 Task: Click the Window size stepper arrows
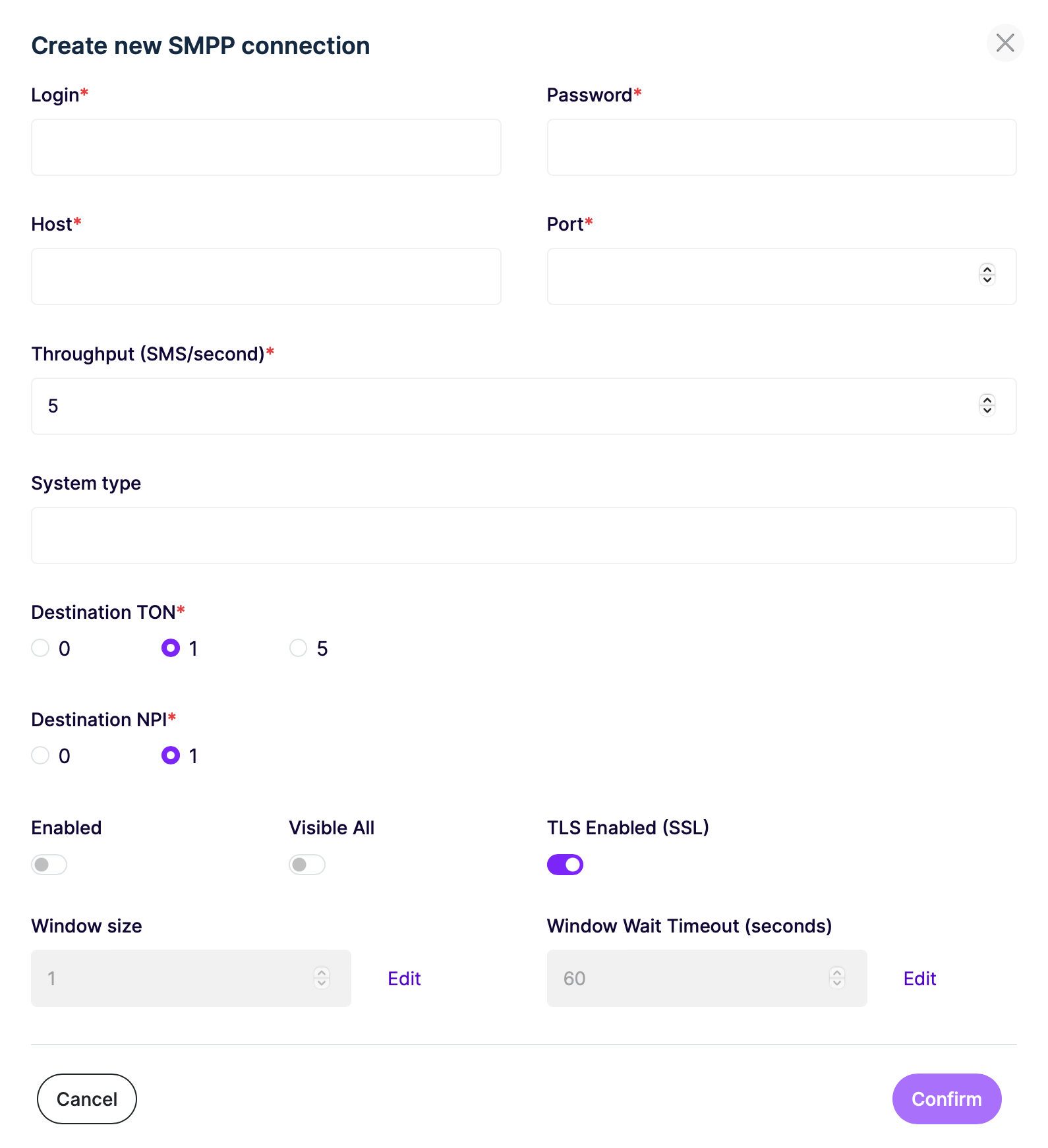point(322,977)
